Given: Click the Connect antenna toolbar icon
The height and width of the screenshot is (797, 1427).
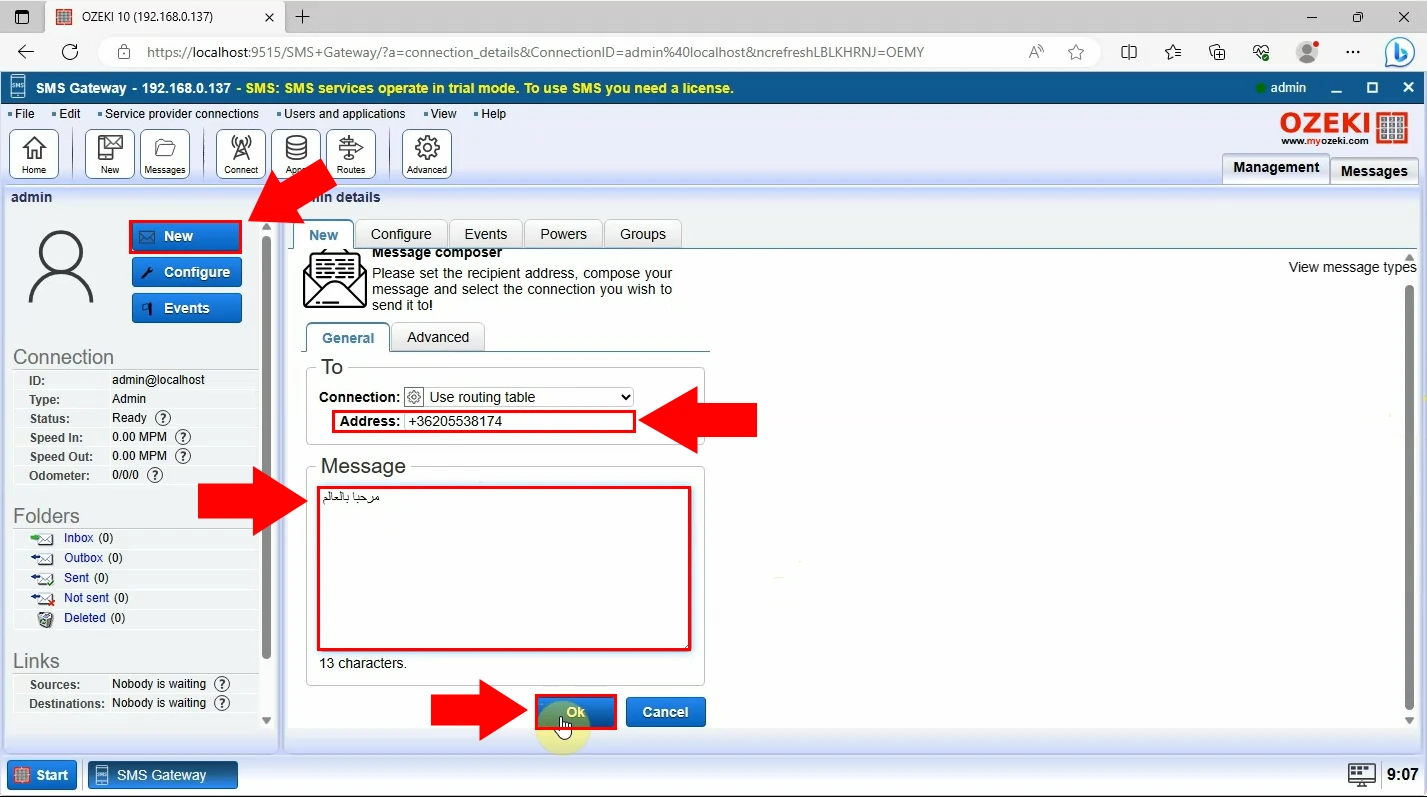Looking at the screenshot, I should tap(241, 154).
